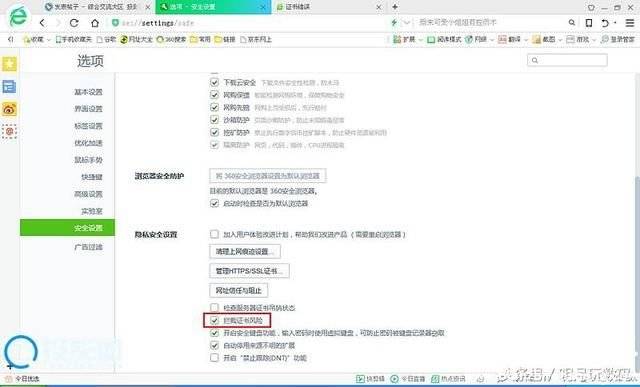This screenshot has height=387, width=640.
Task: Open the 收藏 bookmarks dropdown
Action: [x=37, y=39]
